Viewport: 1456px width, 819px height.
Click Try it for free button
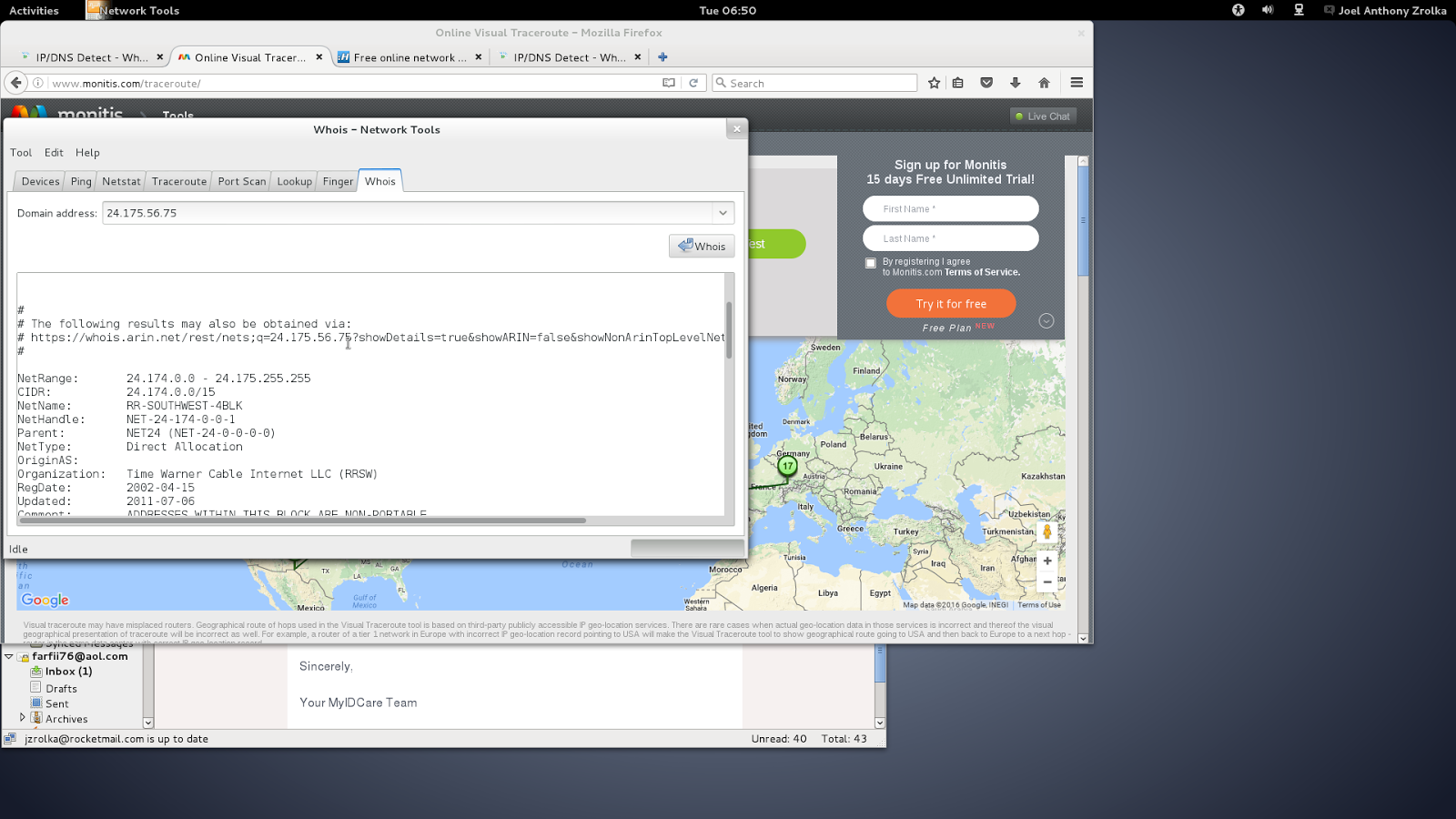(951, 304)
